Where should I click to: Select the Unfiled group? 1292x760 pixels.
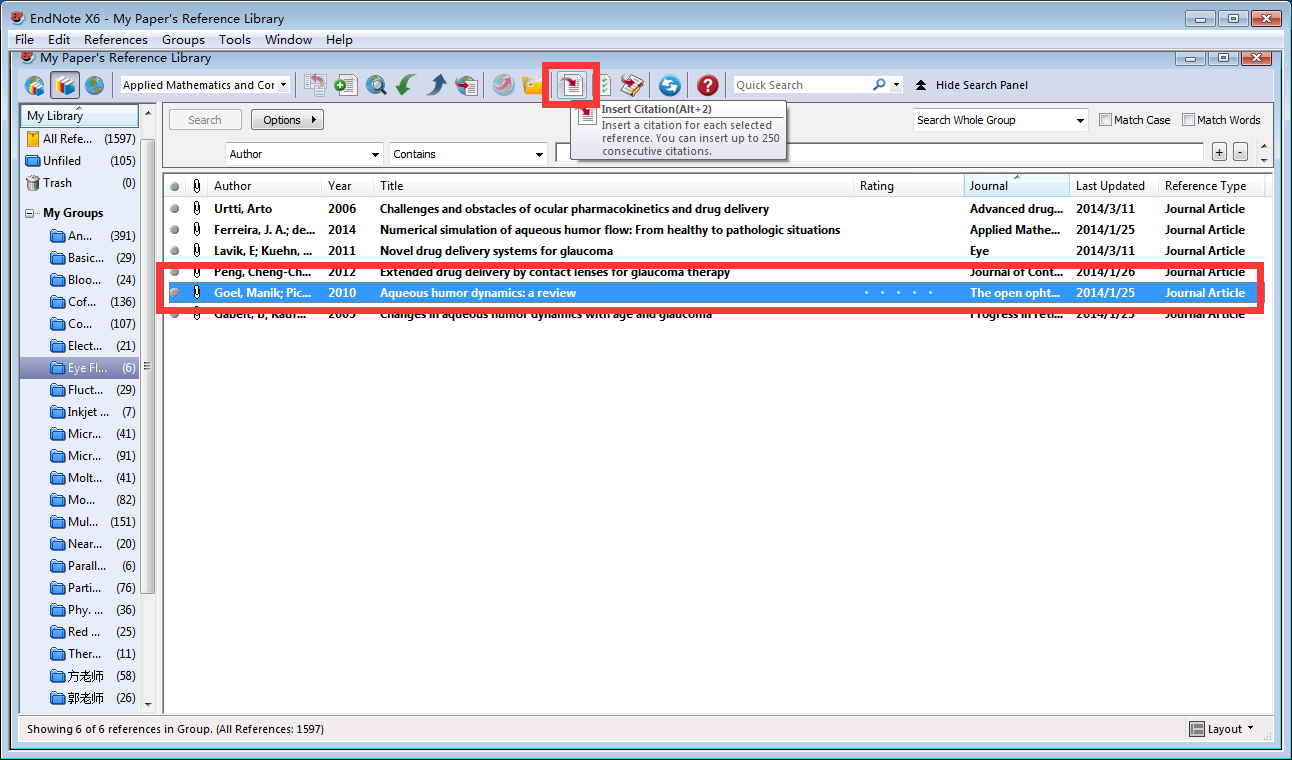[80, 161]
